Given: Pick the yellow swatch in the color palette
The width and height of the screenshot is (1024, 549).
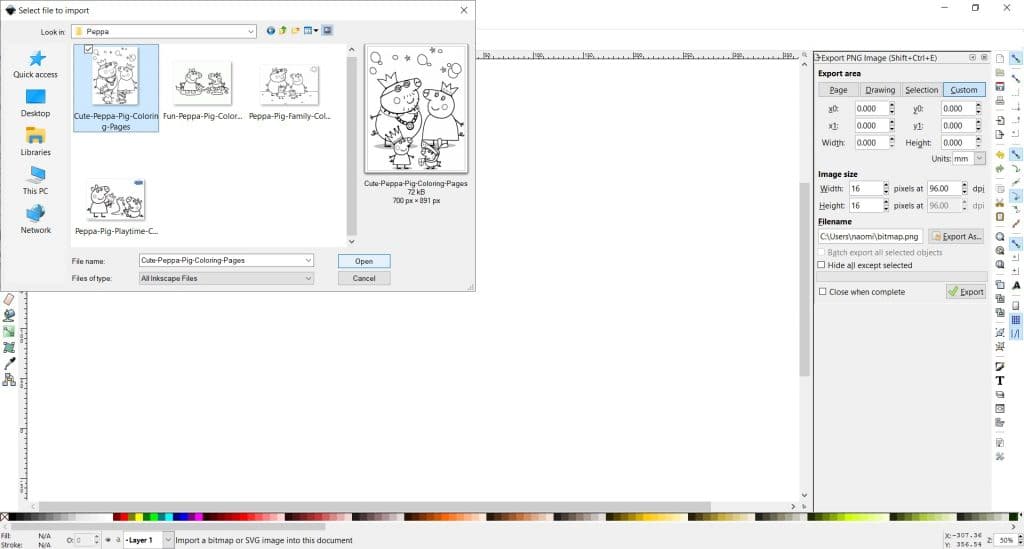Looking at the screenshot, I should pyautogui.click(x=138, y=516).
